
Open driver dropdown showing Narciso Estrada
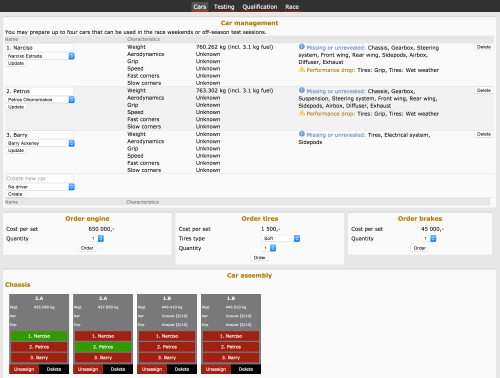pyautogui.click(x=40, y=56)
